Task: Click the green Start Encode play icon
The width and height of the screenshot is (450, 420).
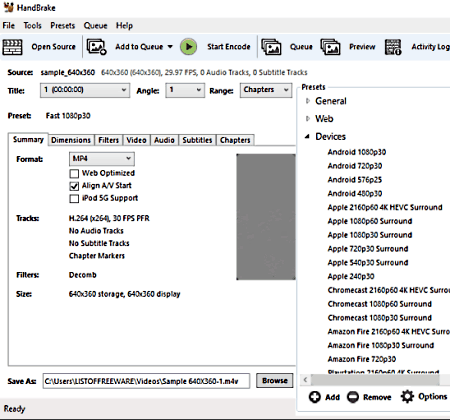Action: tap(189, 47)
